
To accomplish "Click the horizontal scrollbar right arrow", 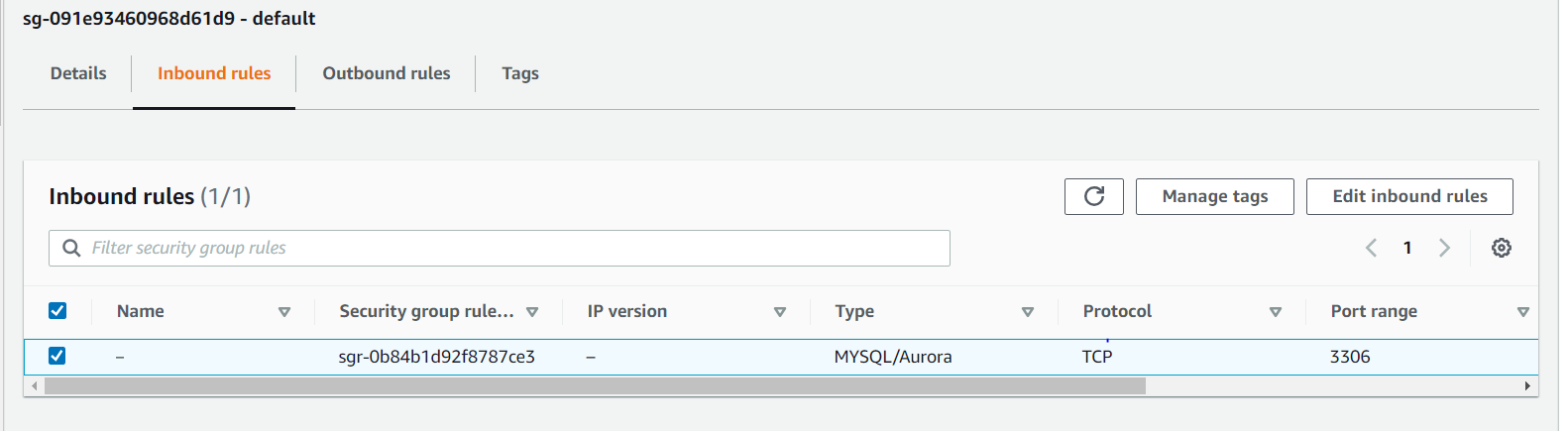I will pos(1527,385).
